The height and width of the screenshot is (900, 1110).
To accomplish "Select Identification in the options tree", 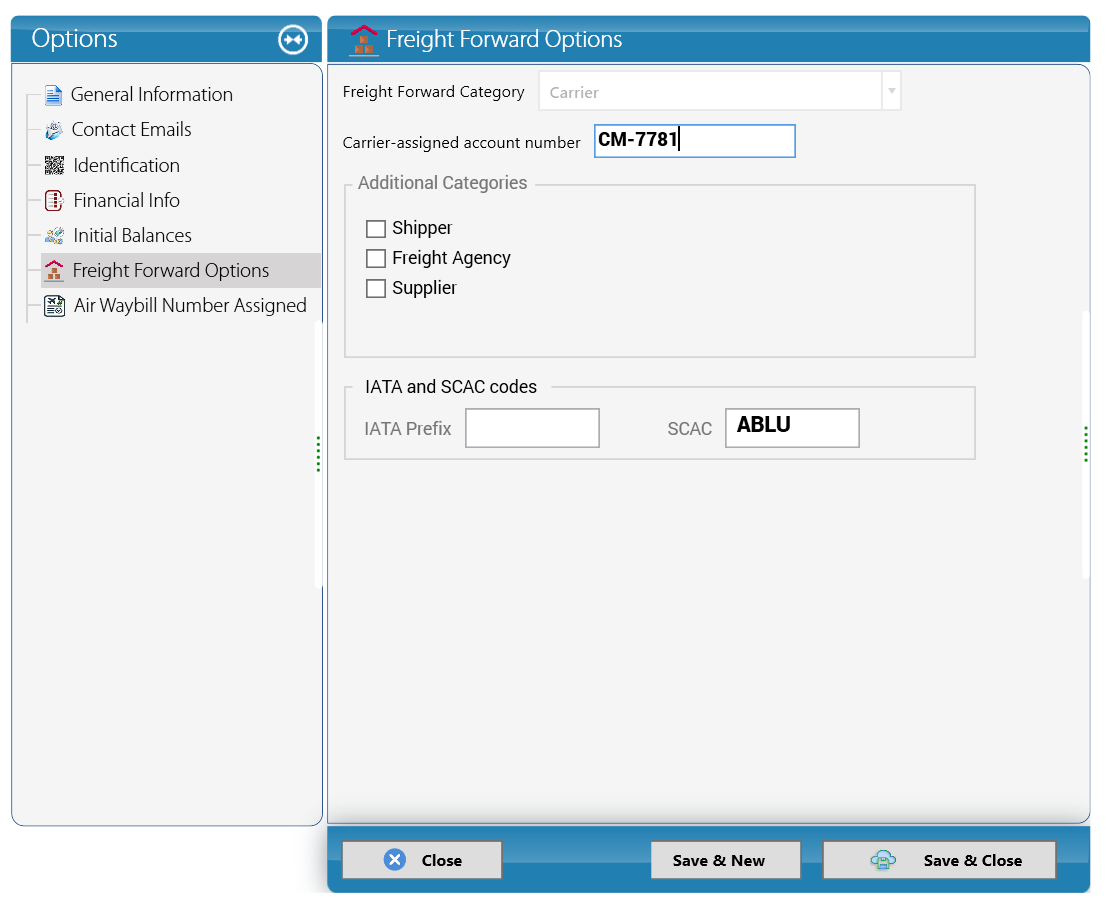I will click(x=127, y=166).
